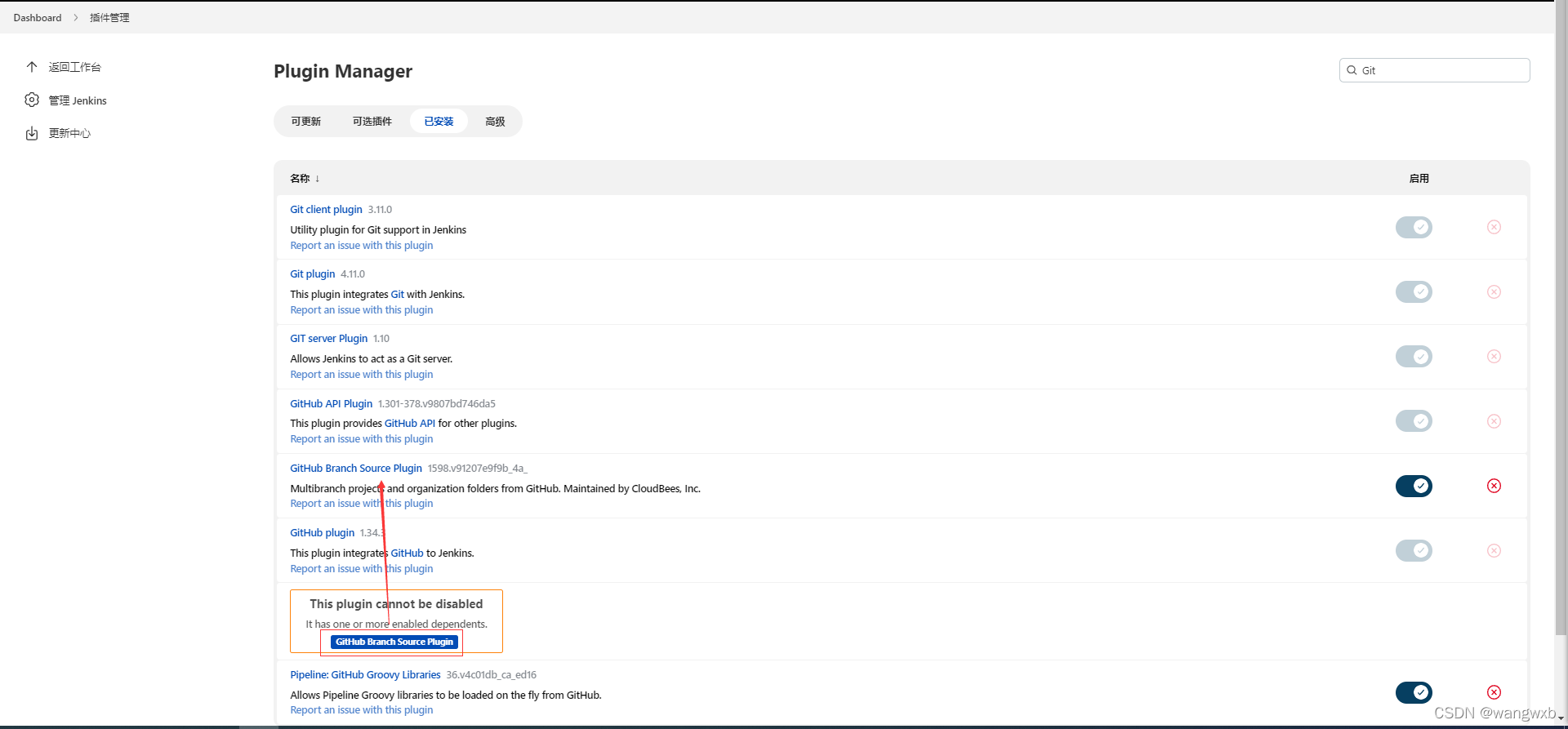Report an issue for Git plugin
Image resolution: width=1568 pixels, height=729 pixels.
362,310
